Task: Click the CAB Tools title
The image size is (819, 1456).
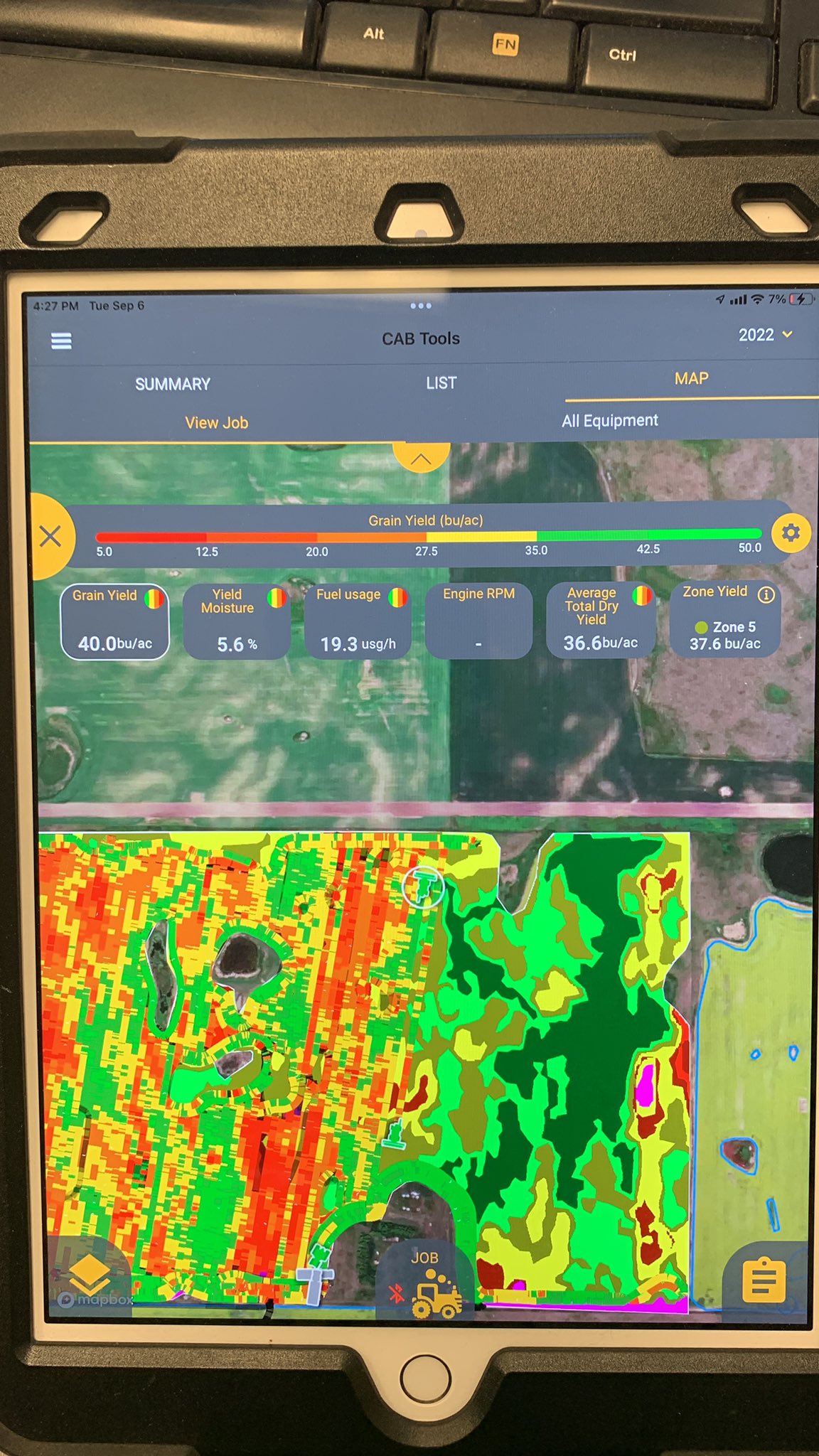Action: tap(421, 339)
